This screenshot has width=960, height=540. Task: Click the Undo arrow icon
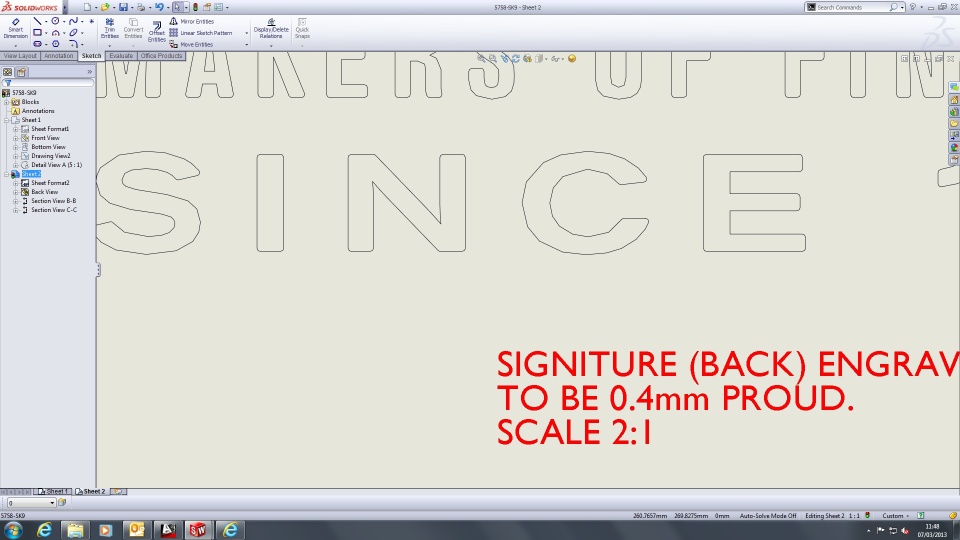(159, 7)
